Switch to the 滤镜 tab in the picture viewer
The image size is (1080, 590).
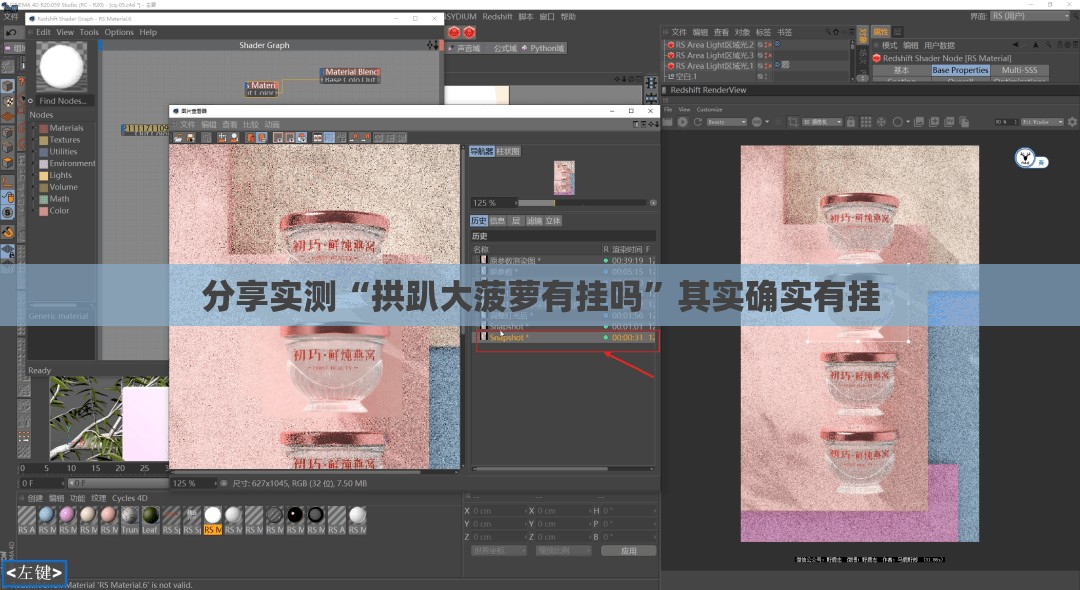click(535, 220)
